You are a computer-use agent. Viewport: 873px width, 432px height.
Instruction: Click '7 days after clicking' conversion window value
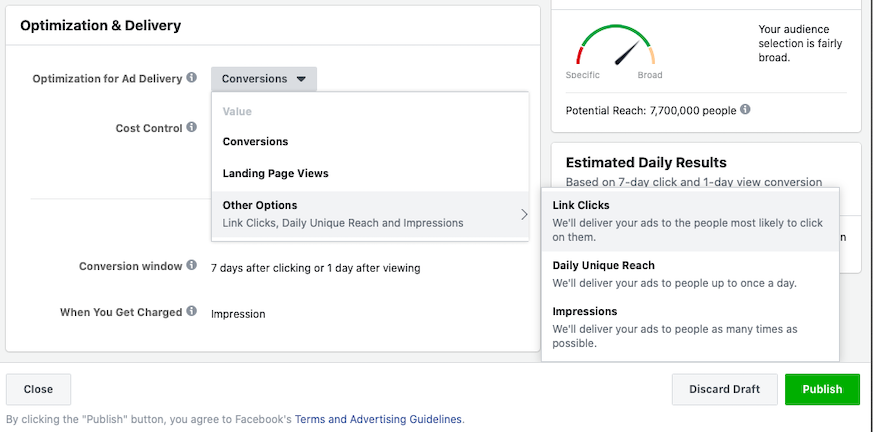click(315, 268)
